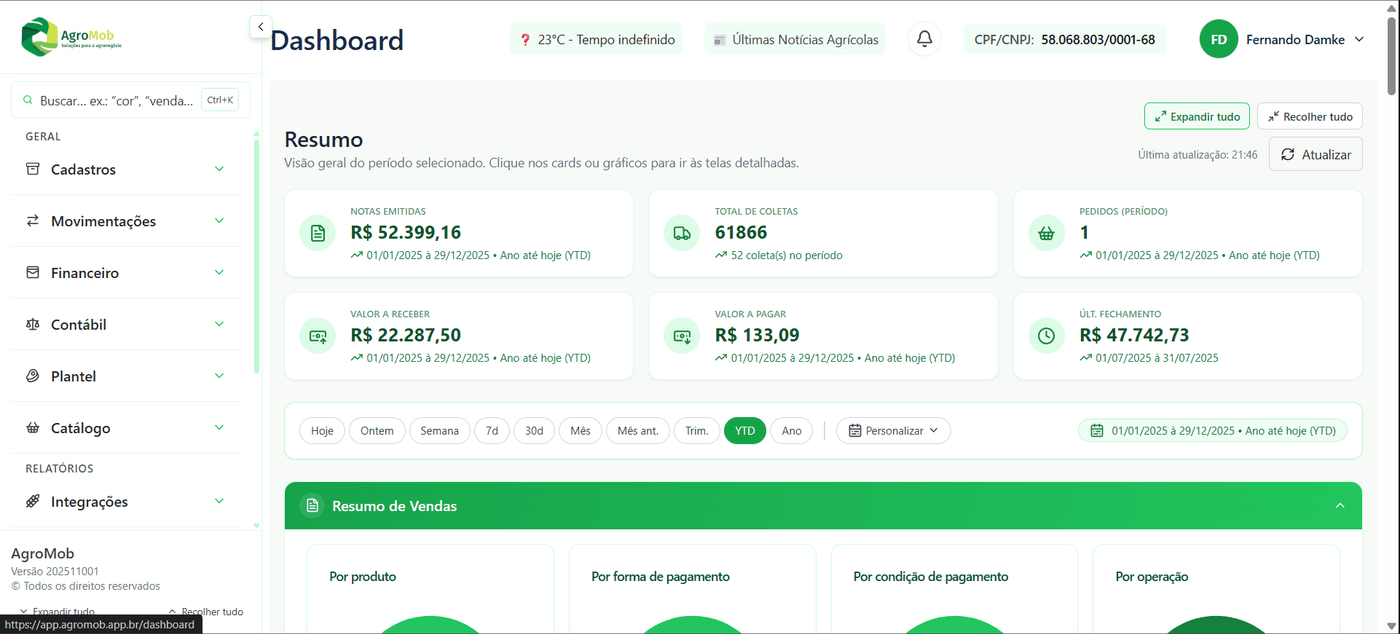Click the search magnifier icon

tap(27, 100)
